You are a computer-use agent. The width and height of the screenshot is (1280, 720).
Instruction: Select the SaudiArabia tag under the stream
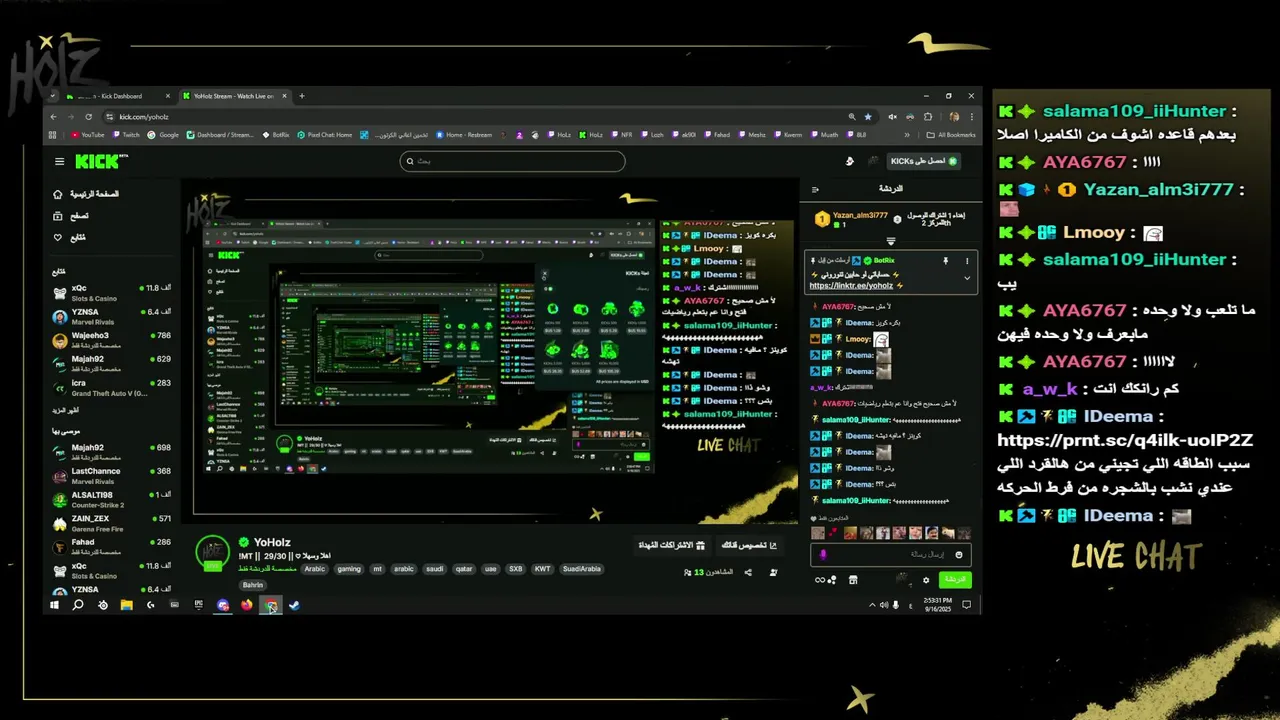tap(582, 569)
